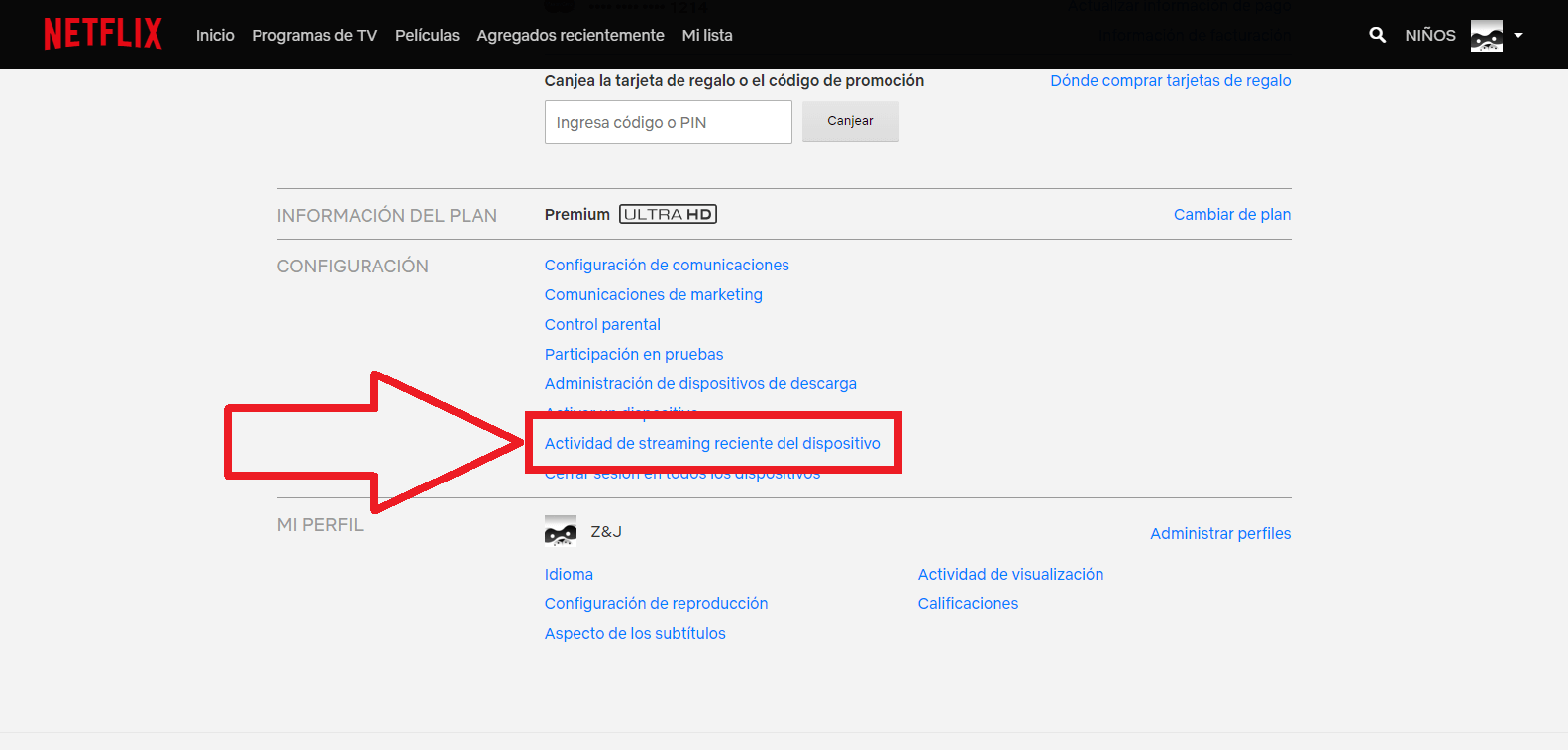Open Calificaciones link
Viewport: 1568px width, 750px height.
click(x=968, y=604)
